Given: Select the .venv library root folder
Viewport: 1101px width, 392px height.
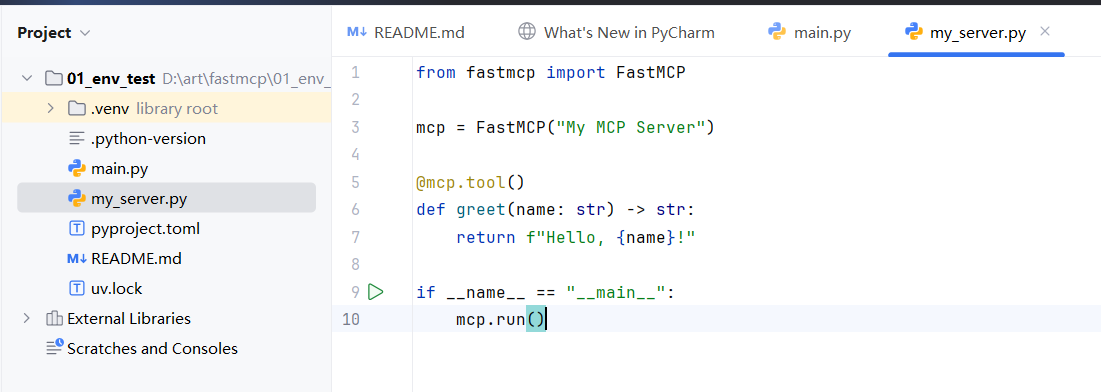Looking at the screenshot, I should click(166, 109).
